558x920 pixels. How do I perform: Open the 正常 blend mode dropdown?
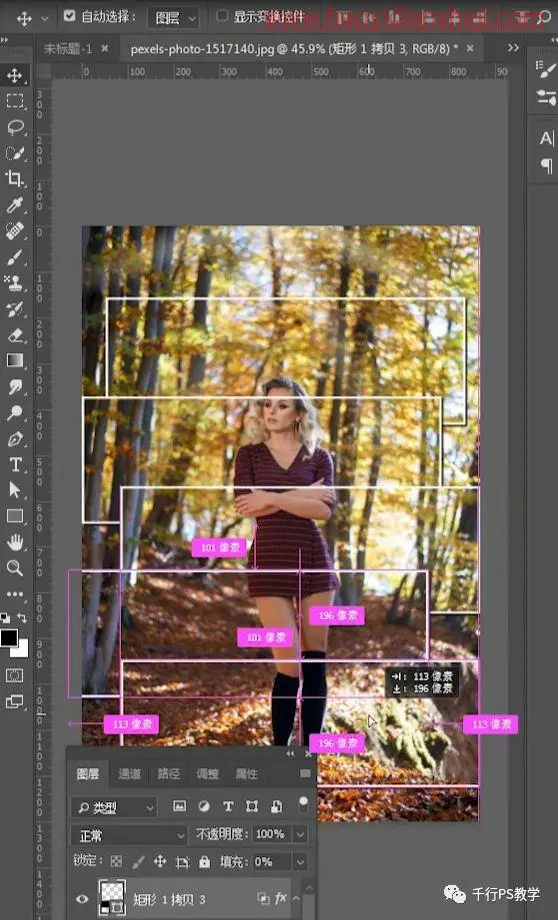pos(129,835)
